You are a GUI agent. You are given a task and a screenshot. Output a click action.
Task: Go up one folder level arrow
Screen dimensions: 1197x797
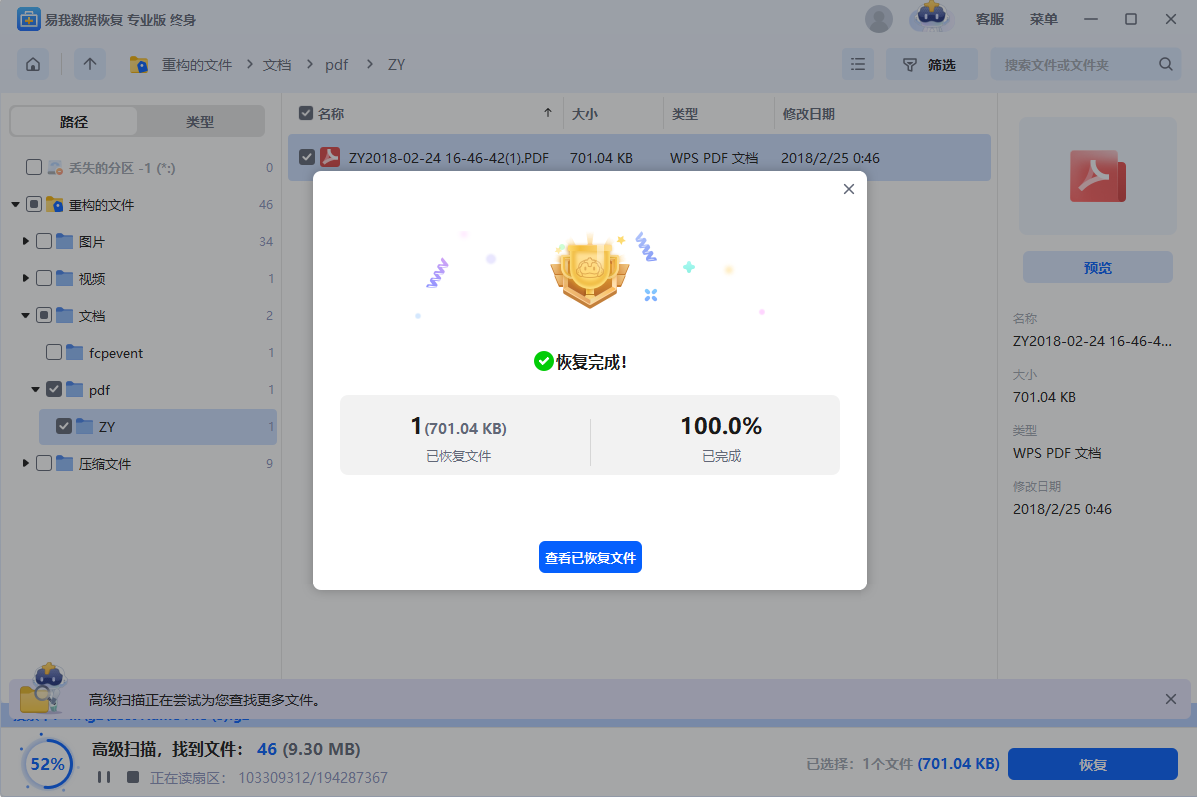(x=90, y=65)
